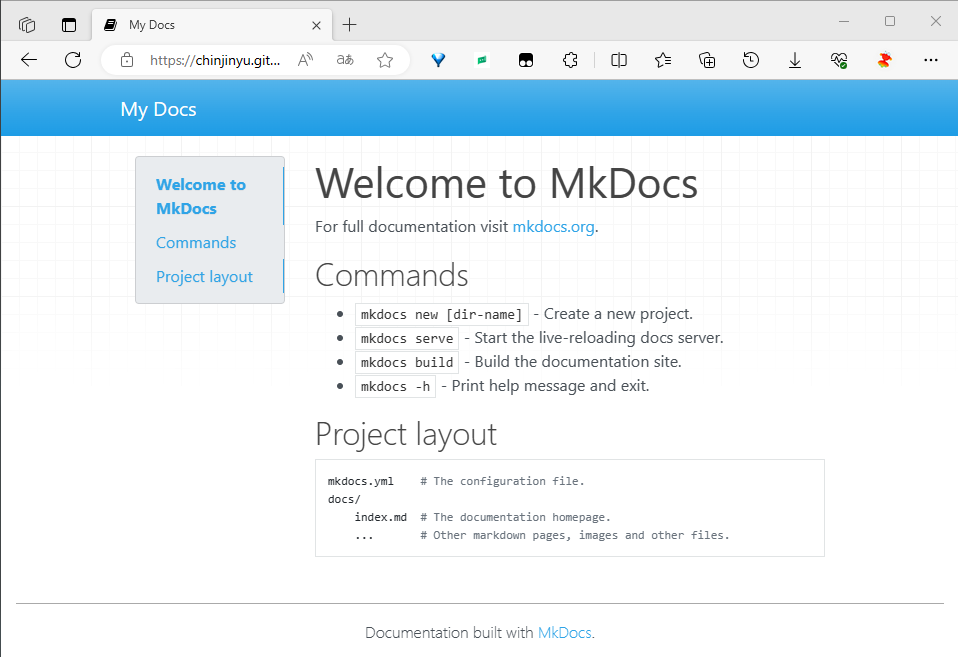Open Settings and more menu
The width and height of the screenshot is (958, 657).
(931, 60)
